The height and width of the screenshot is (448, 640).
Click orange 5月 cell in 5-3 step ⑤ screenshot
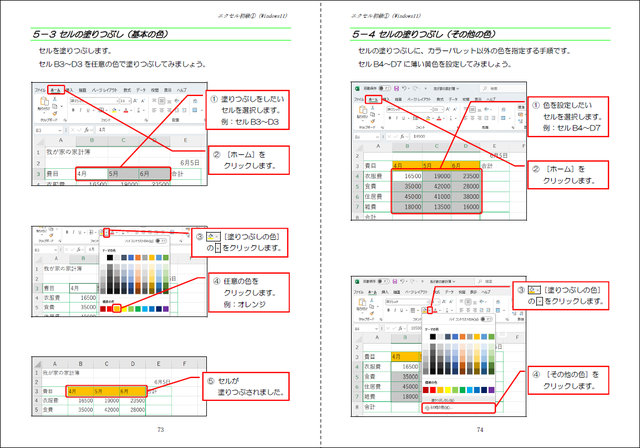click(107, 391)
